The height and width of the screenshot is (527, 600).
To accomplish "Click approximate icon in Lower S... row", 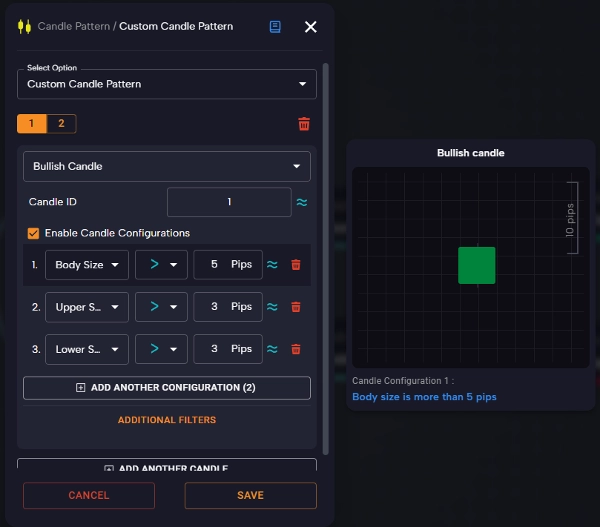I will (272, 349).
